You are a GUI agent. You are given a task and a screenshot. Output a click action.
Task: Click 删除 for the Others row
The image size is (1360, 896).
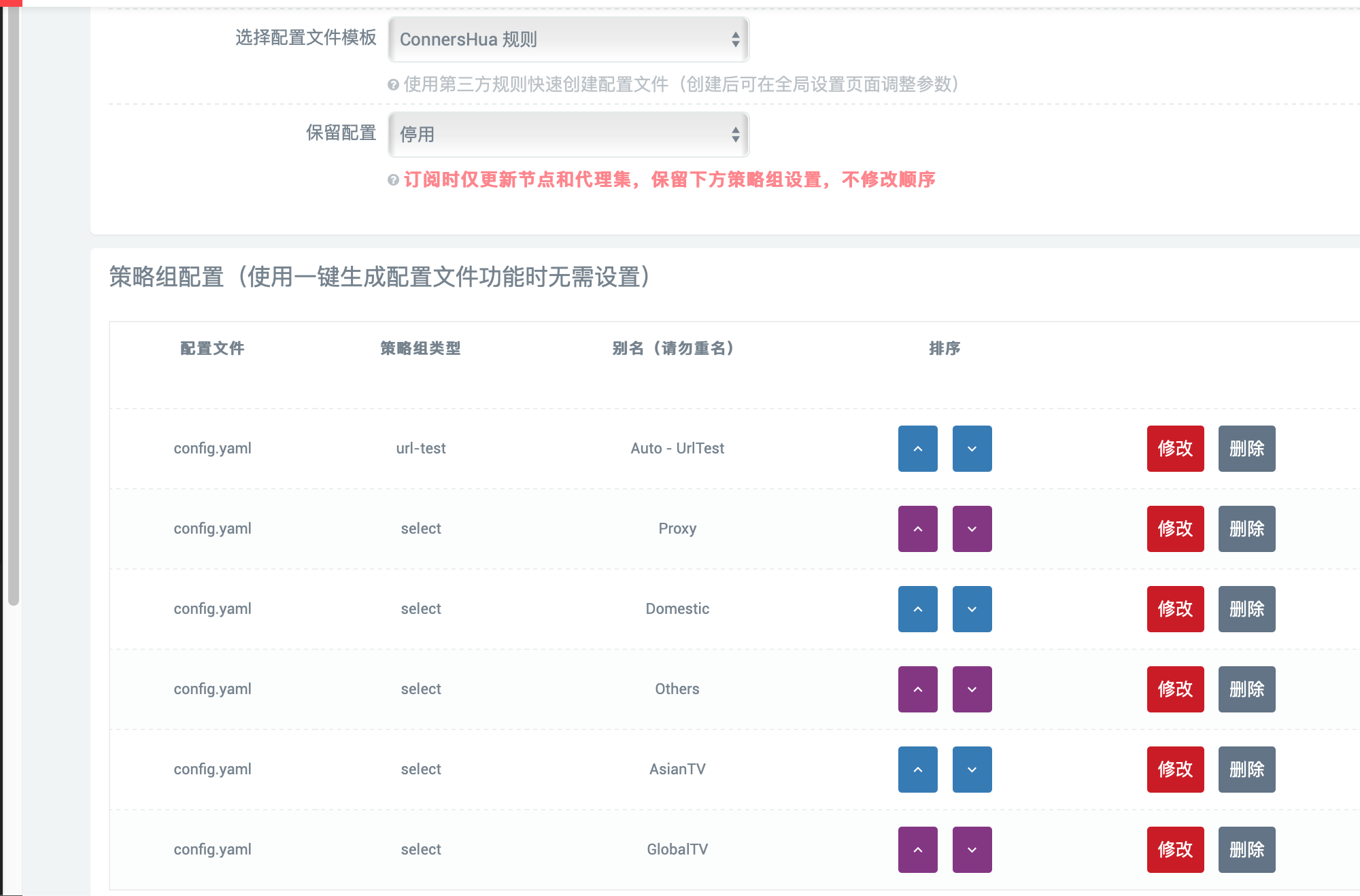pyautogui.click(x=1246, y=689)
